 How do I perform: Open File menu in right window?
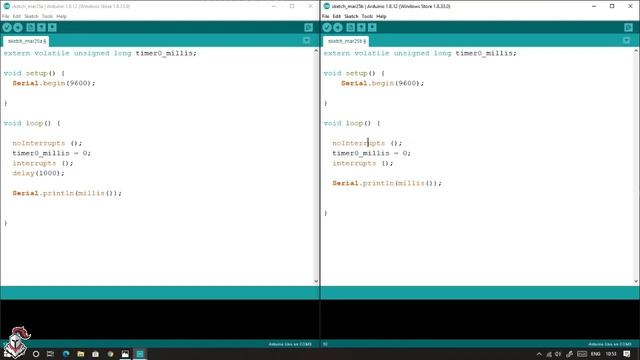point(326,16)
